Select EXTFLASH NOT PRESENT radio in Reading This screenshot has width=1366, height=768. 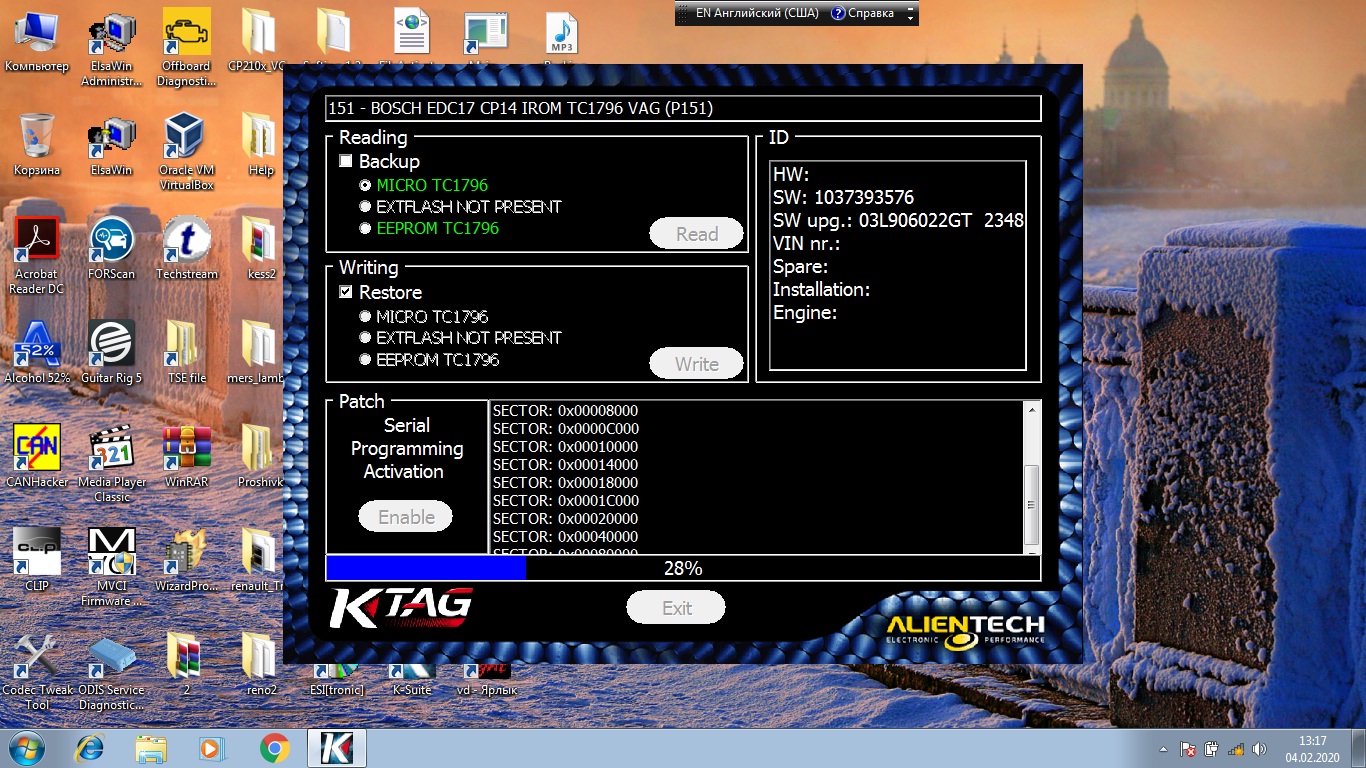[x=366, y=207]
